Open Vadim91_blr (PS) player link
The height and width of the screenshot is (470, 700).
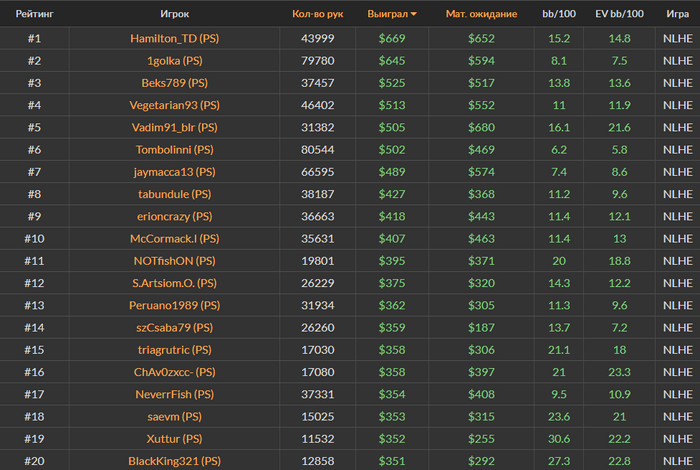pyautogui.click(x=175, y=128)
